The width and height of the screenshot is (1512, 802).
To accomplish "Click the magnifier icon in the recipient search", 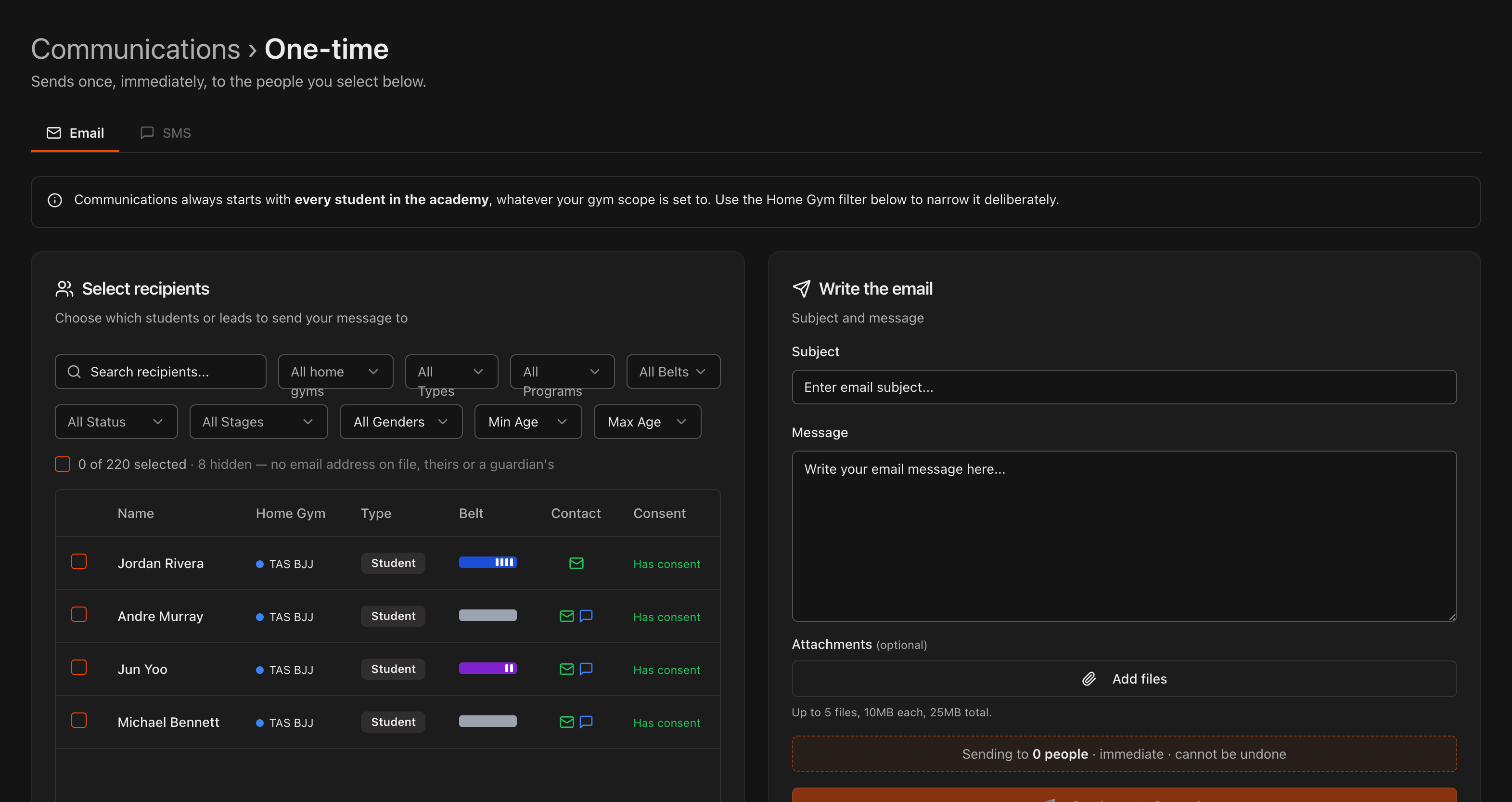I will tap(74, 372).
